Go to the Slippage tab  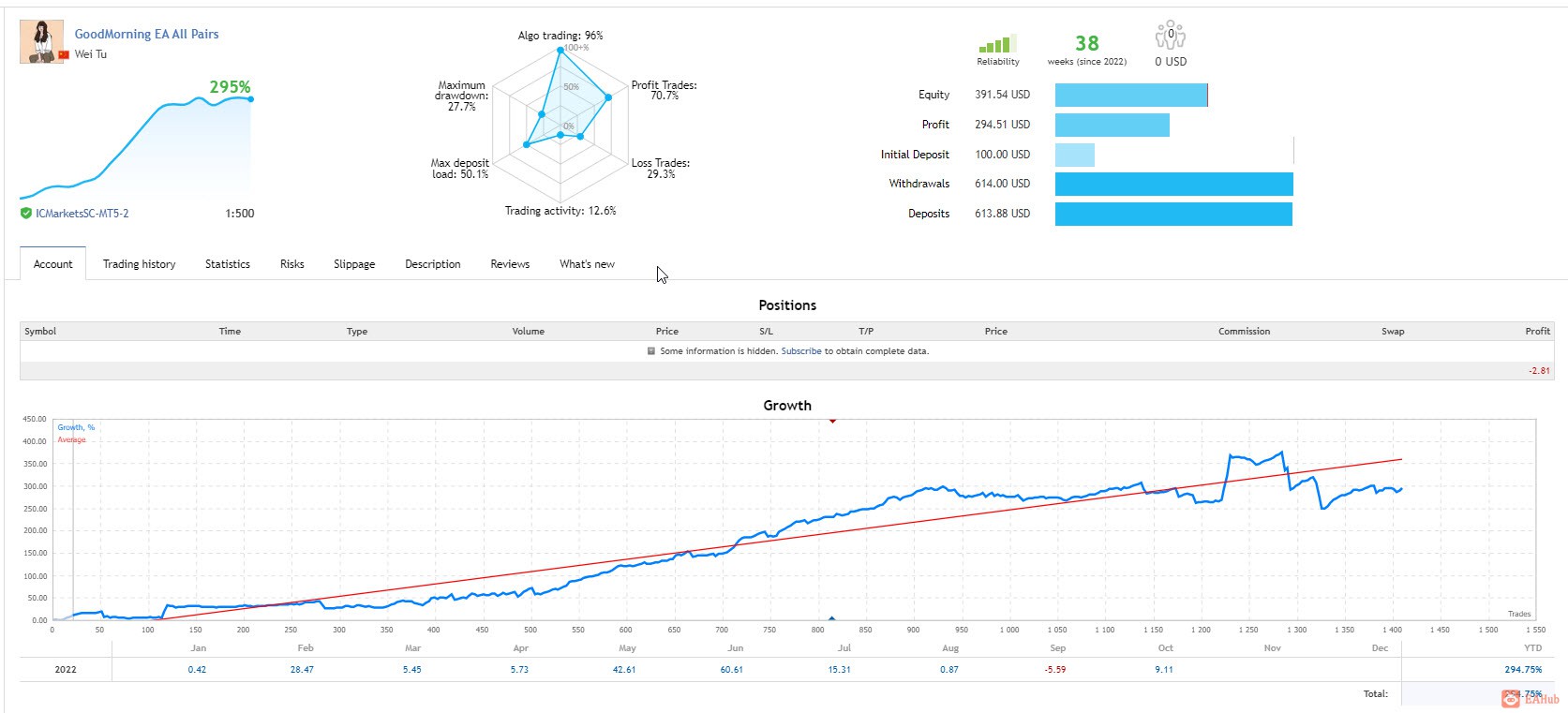pos(354,264)
